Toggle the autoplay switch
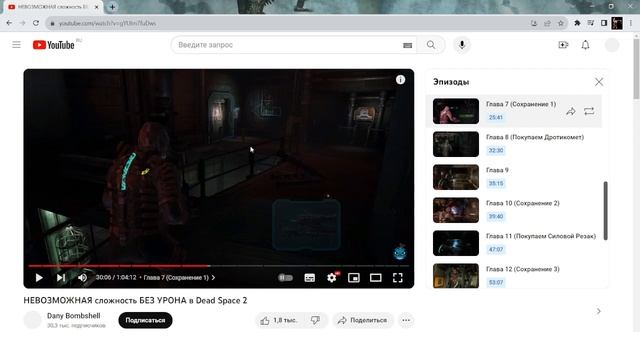 [x=285, y=278]
